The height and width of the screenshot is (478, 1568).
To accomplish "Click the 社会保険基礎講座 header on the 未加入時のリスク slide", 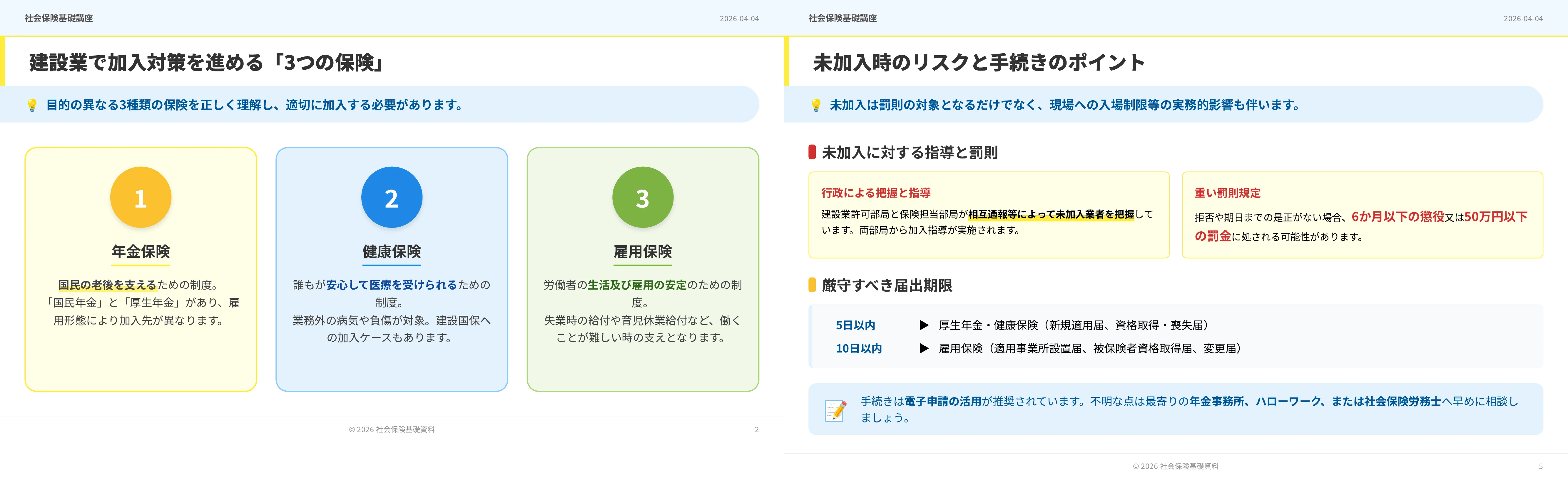I will (x=842, y=18).
